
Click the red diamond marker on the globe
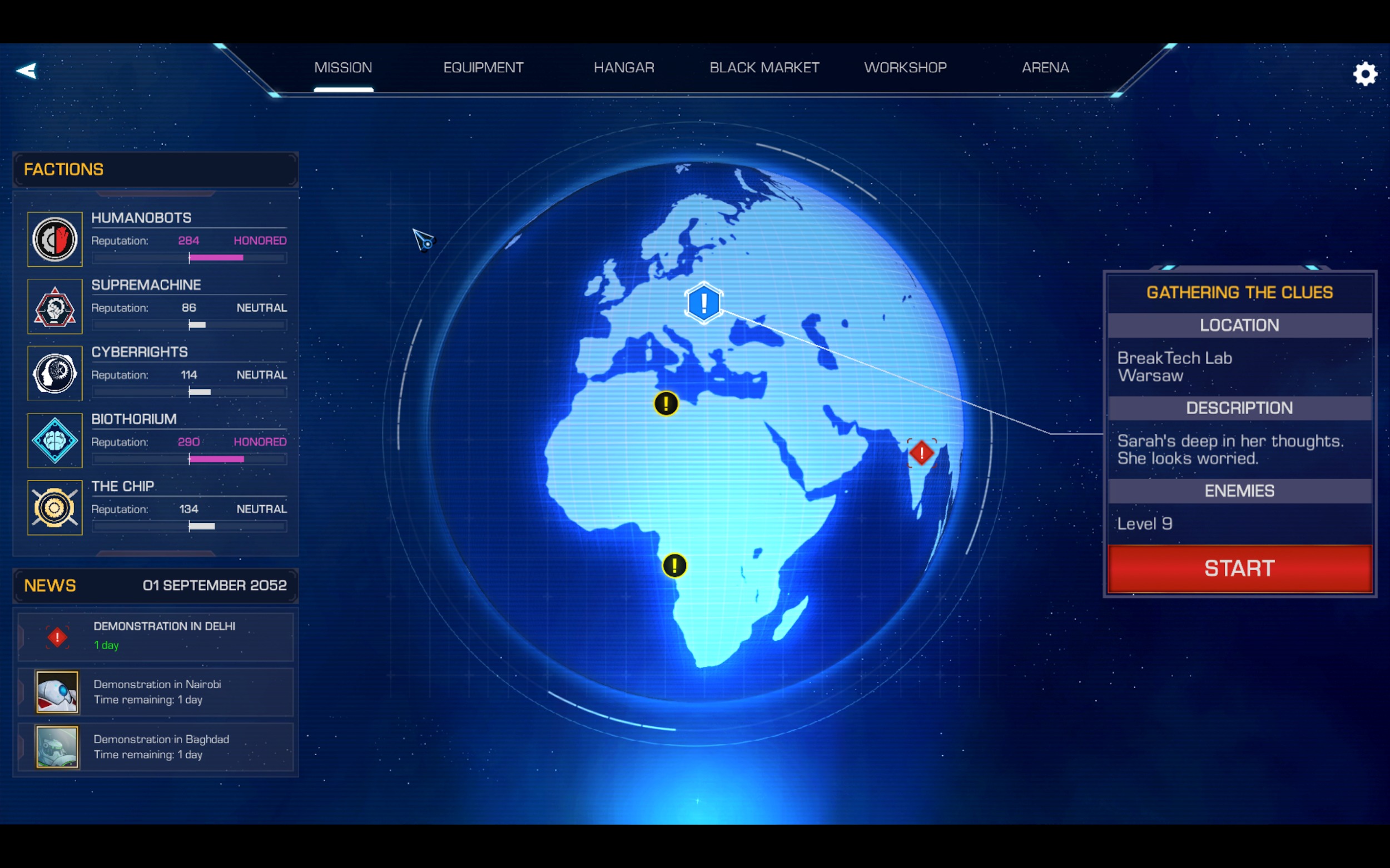[922, 453]
